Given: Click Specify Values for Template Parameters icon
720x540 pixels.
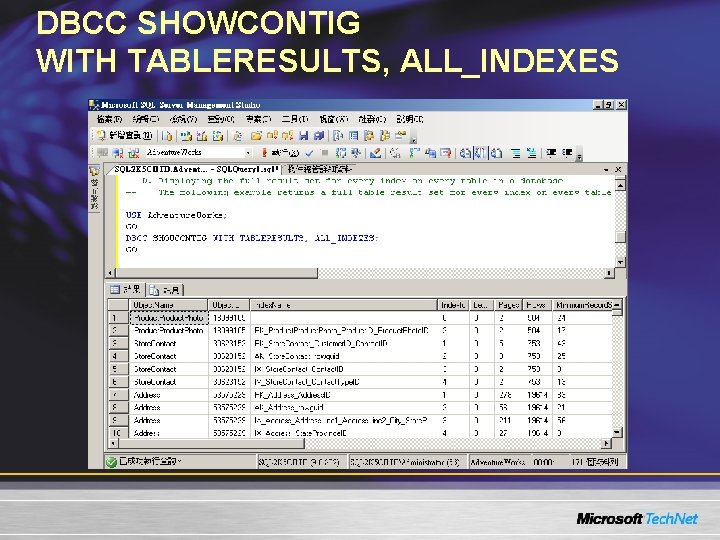Looking at the screenshot, I should click(x=395, y=152).
